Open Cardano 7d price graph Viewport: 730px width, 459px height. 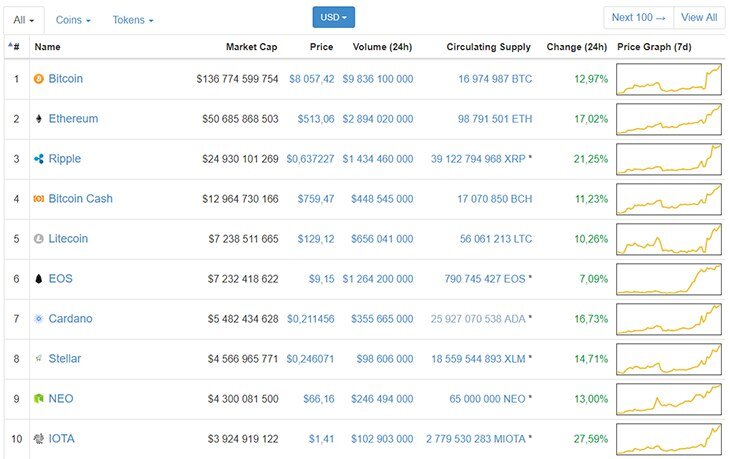click(x=669, y=319)
